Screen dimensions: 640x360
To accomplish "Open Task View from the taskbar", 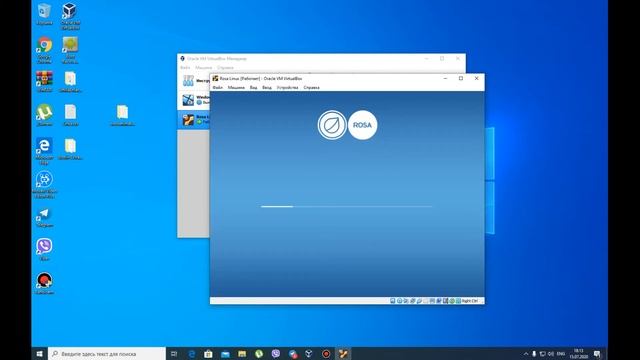I will [174, 353].
